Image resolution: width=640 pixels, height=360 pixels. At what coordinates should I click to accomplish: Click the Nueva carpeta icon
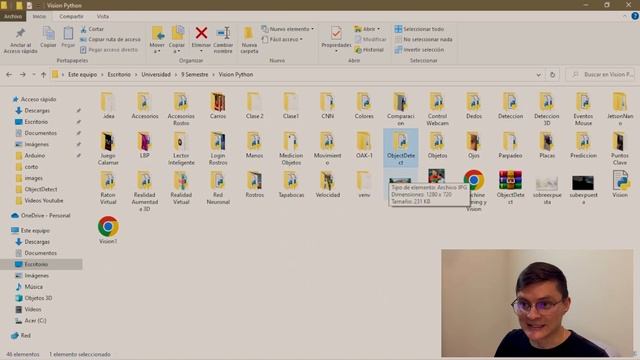point(249,33)
